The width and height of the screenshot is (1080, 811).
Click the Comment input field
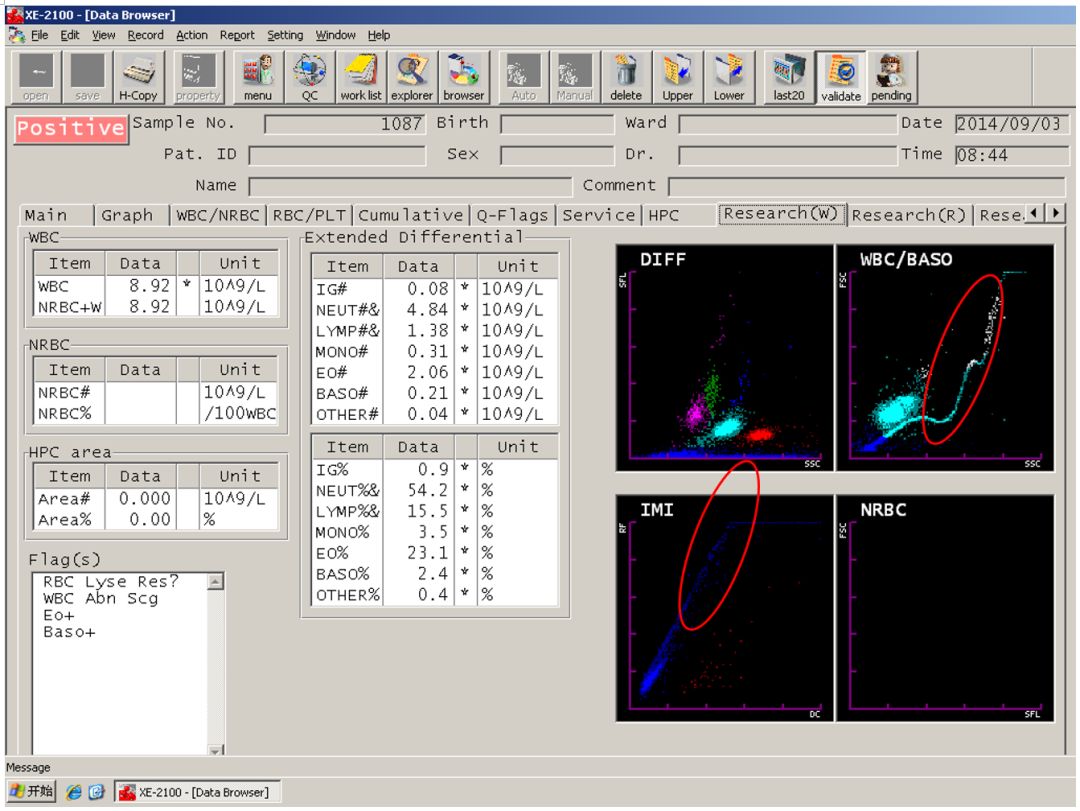point(867,186)
